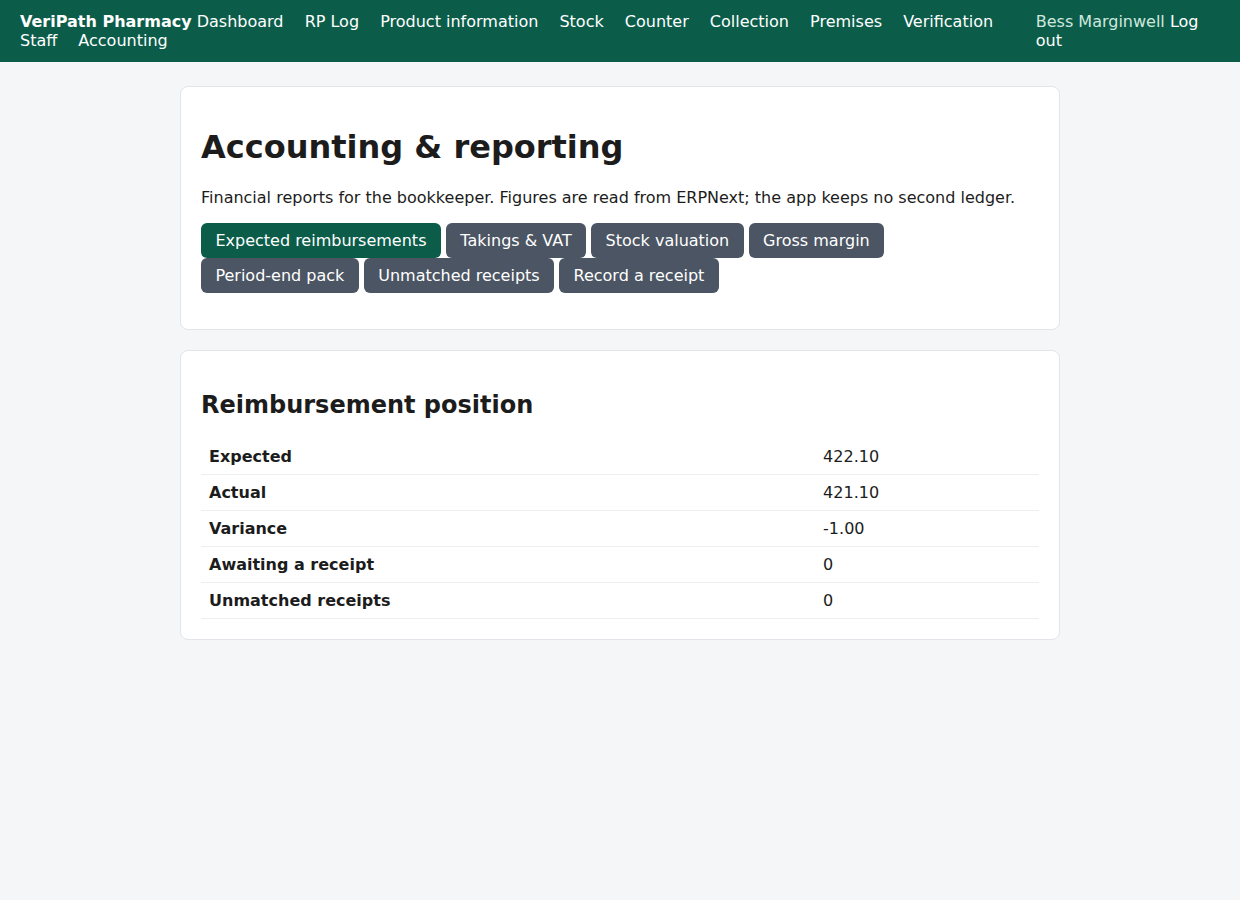Click the Actual row label
The width and height of the screenshot is (1240, 900).
pyautogui.click(x=237, y=492)
